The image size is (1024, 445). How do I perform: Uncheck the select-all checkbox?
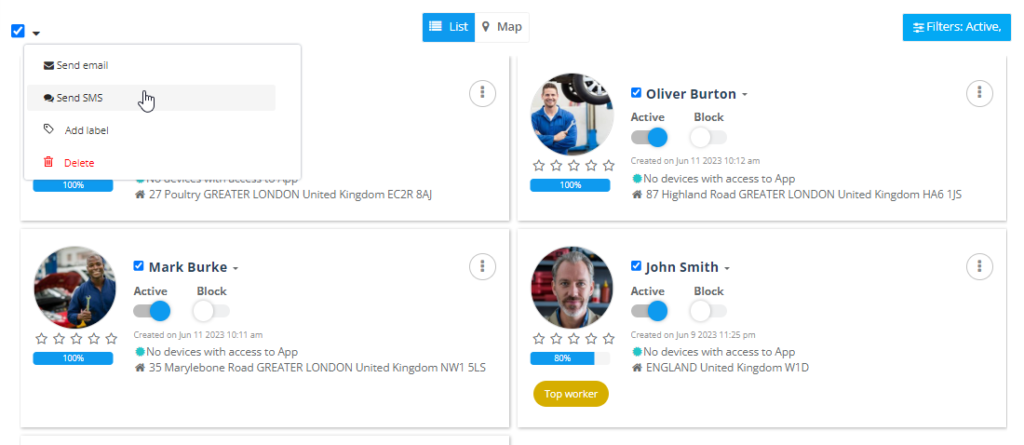pyautogui.click(x=18, y=31)
